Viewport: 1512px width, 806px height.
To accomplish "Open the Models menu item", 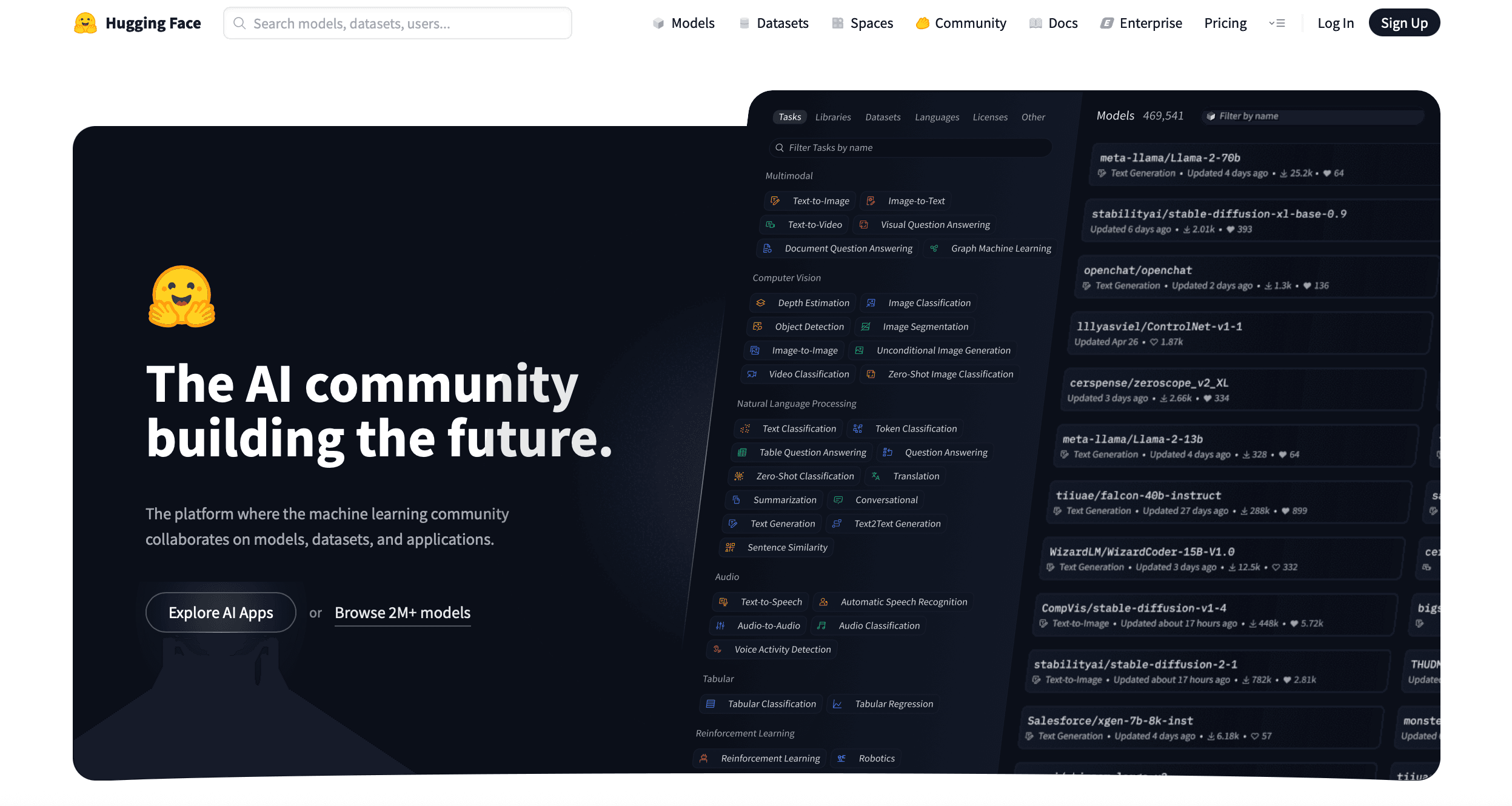I will [x=692, y=23].
